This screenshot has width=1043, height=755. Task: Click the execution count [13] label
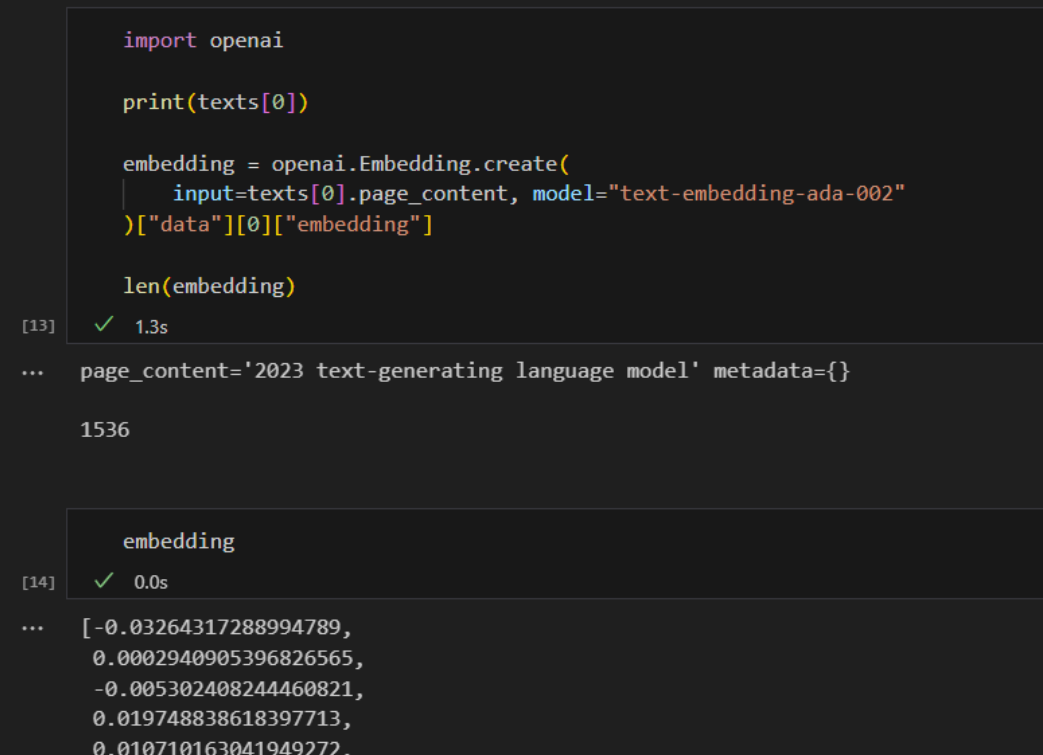click(x=38, y=325)
